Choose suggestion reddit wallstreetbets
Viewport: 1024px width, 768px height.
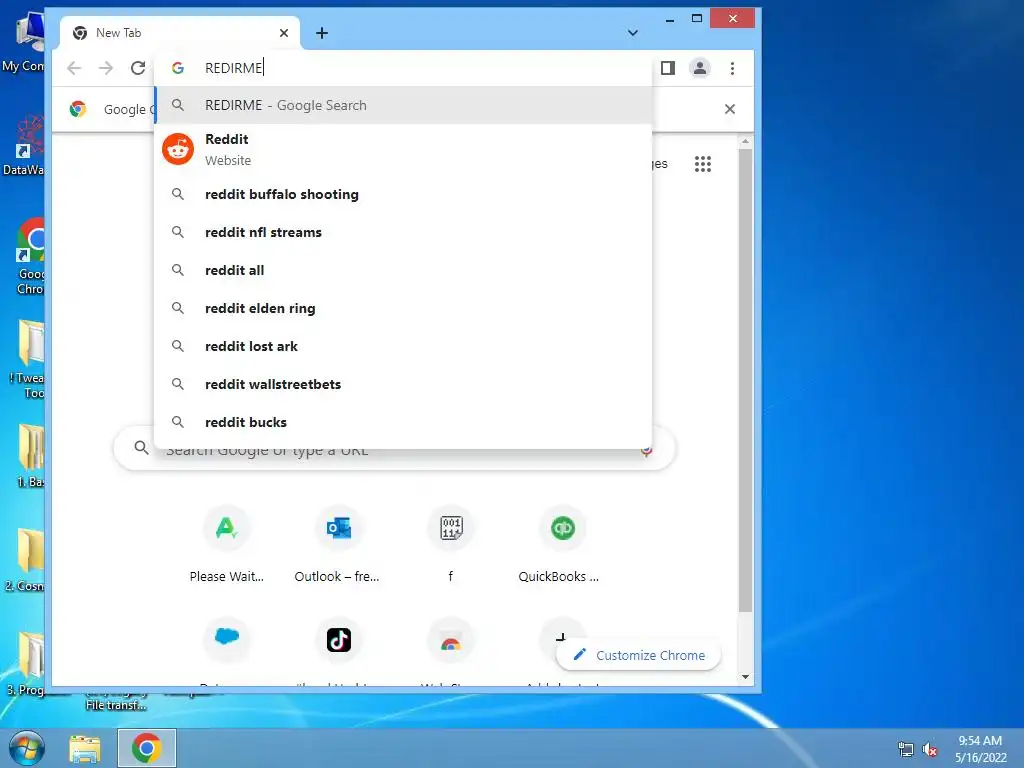(x=403, y=384)
